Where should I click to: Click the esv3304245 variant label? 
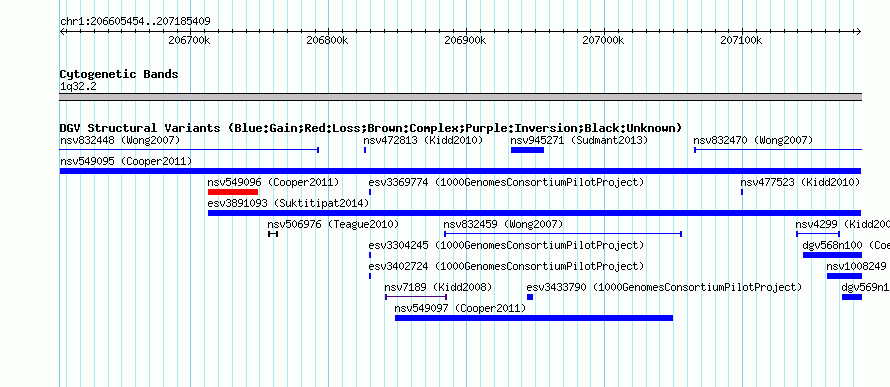tap(506, 245)
